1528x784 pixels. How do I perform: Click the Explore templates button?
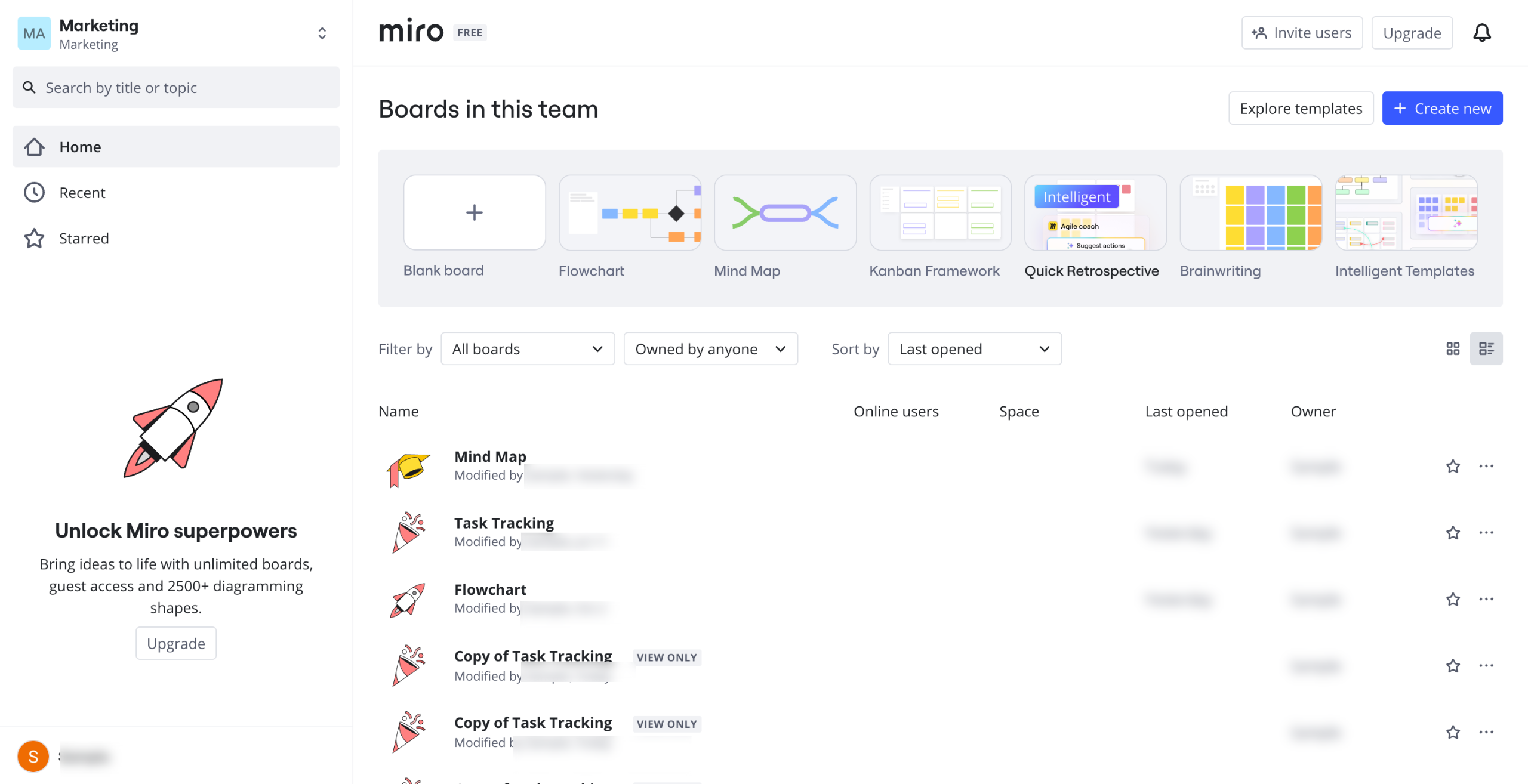click(x=1301, y=109)
